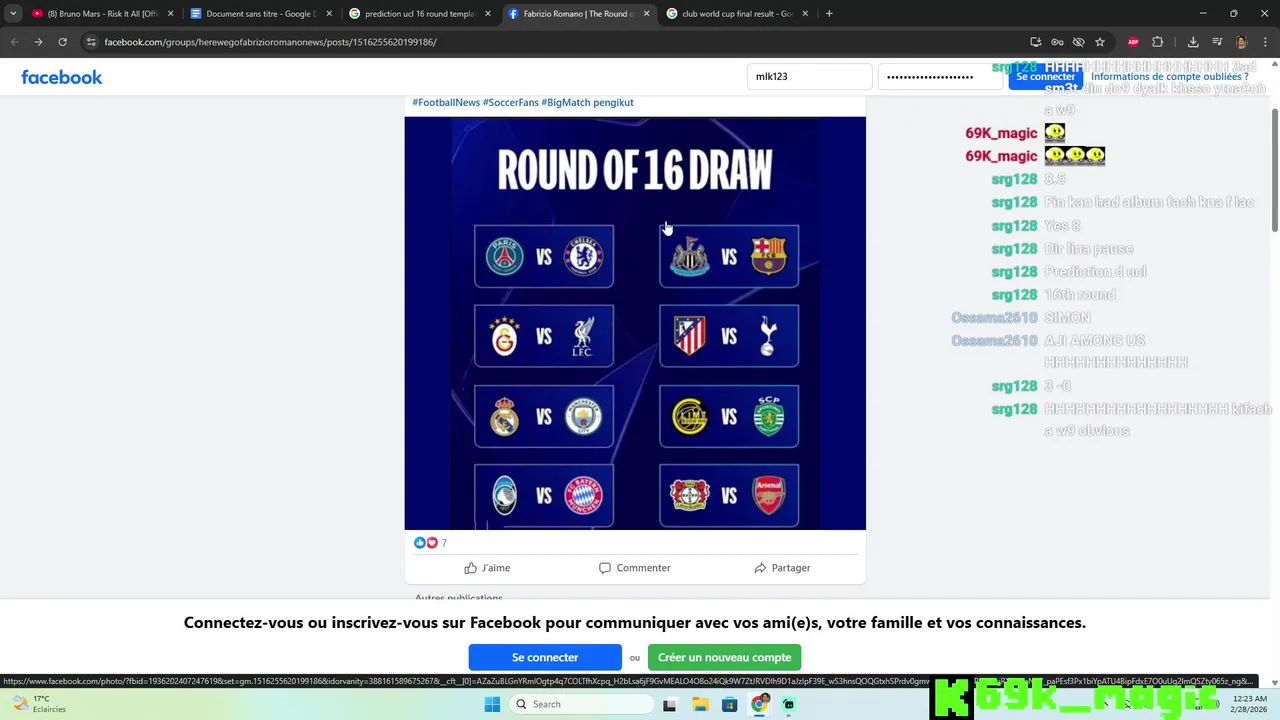Switch to Document sans titre Google Docs tab
The image size is (1280, 720).
(260, 14)
